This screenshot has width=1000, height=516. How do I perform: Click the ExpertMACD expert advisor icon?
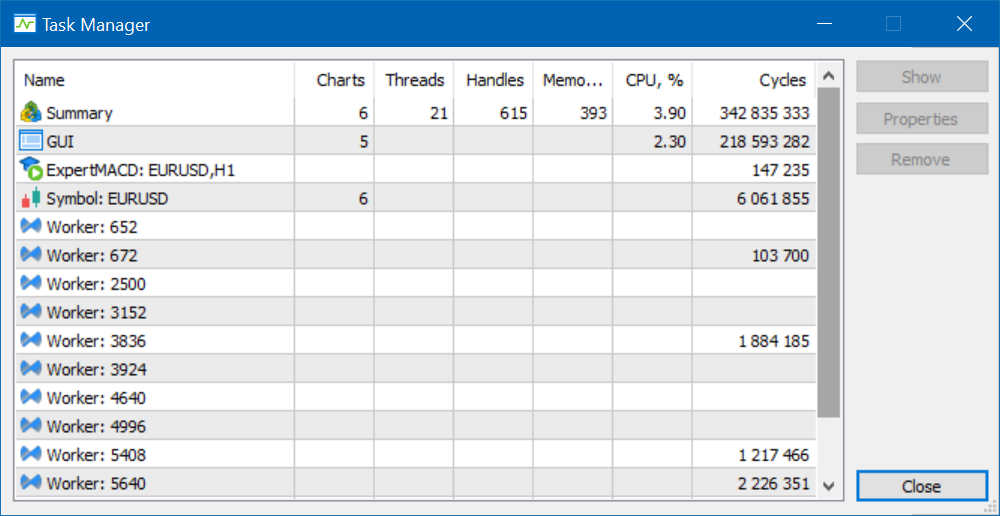[31, 170]
